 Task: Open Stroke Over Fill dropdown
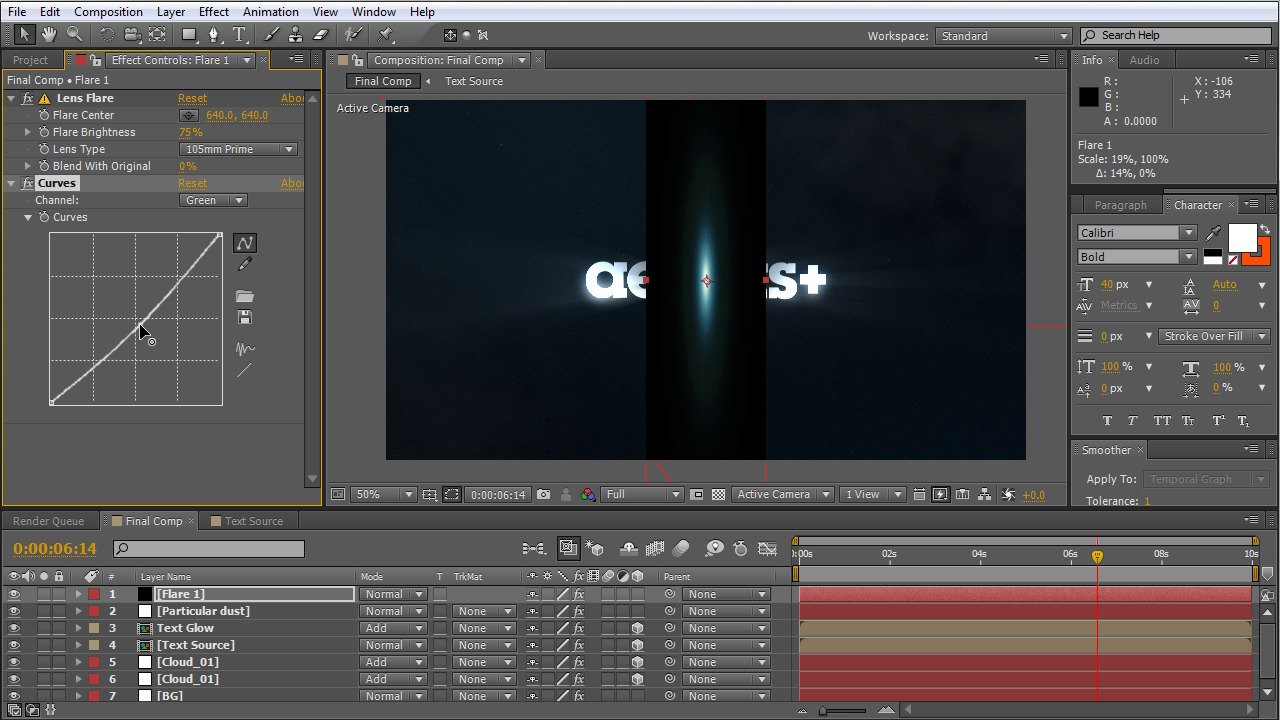pos(1214,336)
